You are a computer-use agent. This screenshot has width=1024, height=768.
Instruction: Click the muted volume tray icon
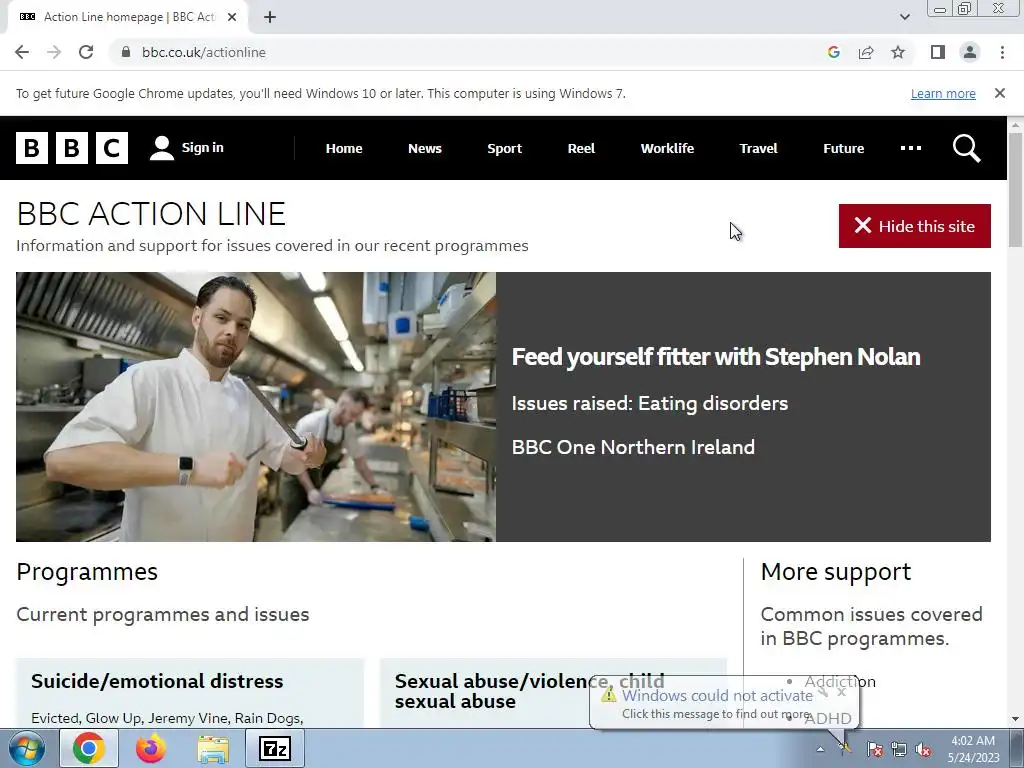point(923,749)
